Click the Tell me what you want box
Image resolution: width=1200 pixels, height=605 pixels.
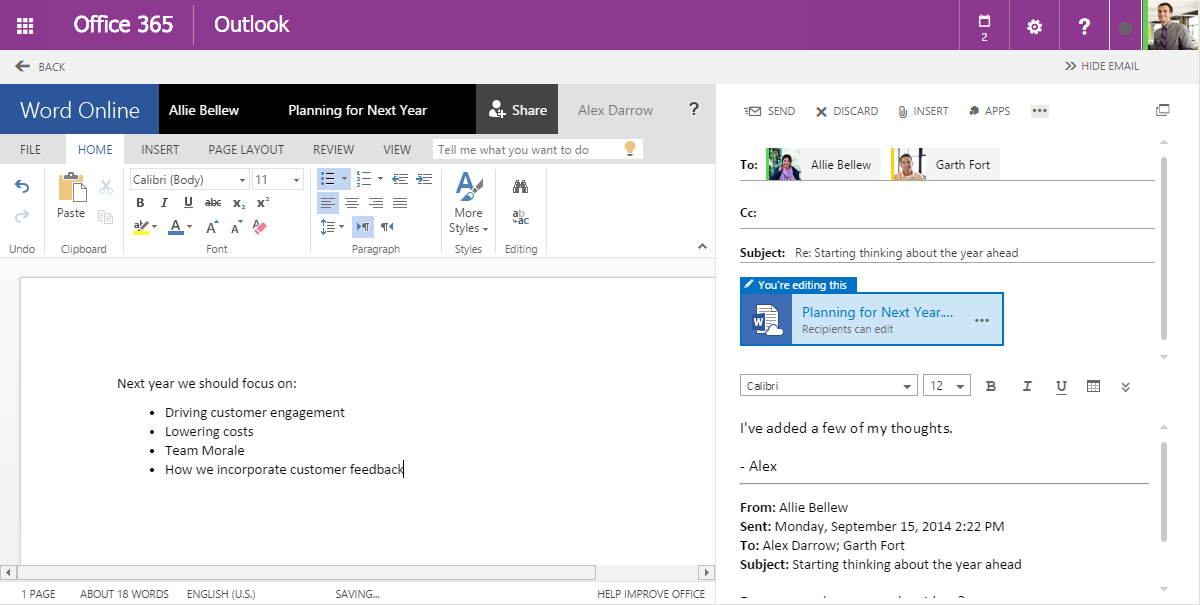coord(528,150)
